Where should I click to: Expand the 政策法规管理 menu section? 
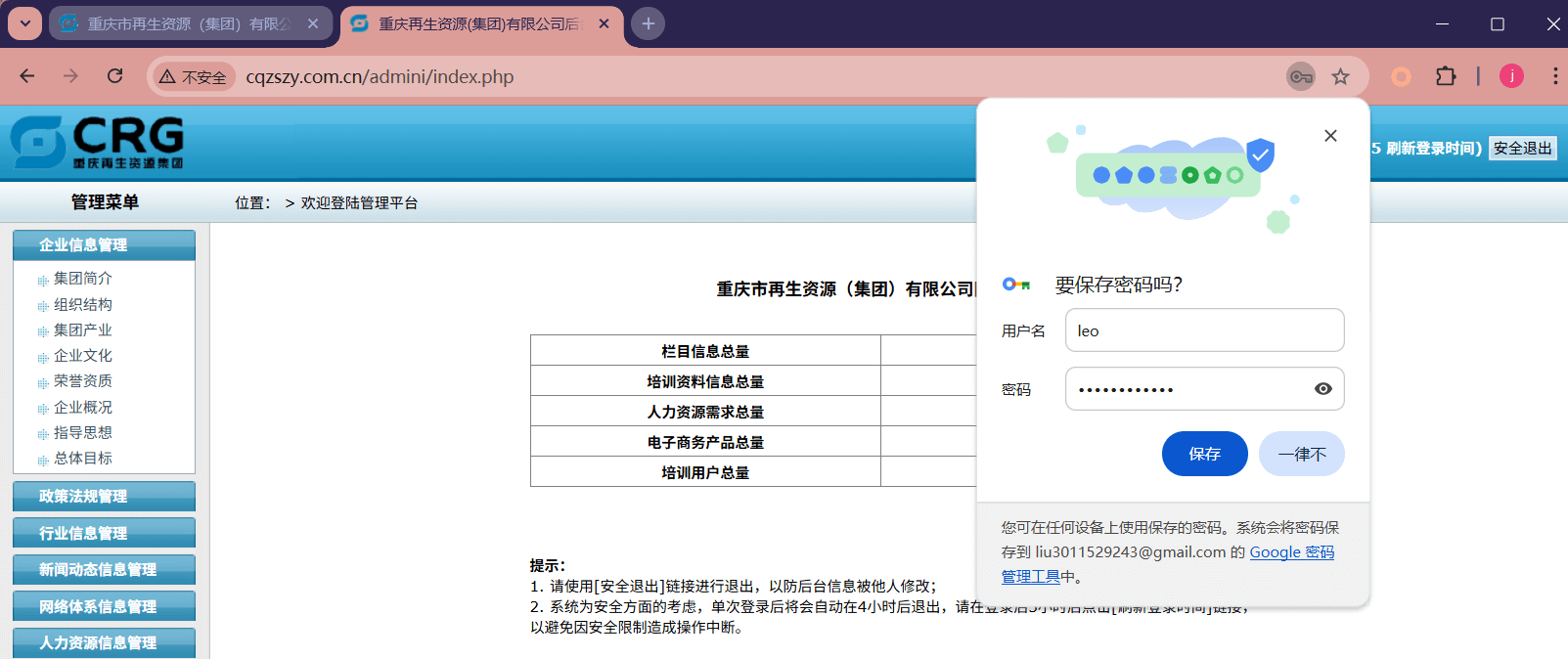pos(104,496)
